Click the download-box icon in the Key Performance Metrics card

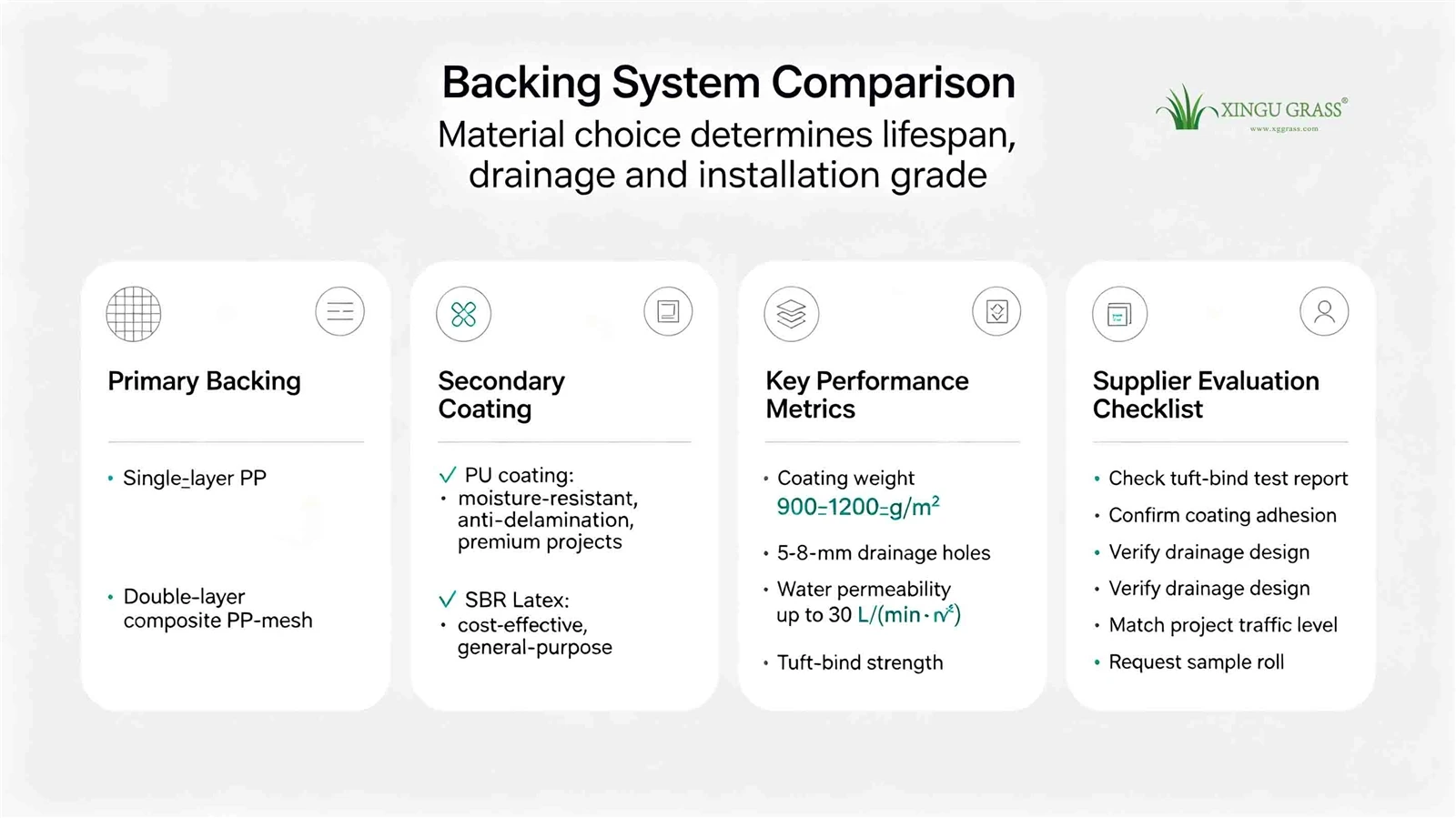(x=996, y=311)
